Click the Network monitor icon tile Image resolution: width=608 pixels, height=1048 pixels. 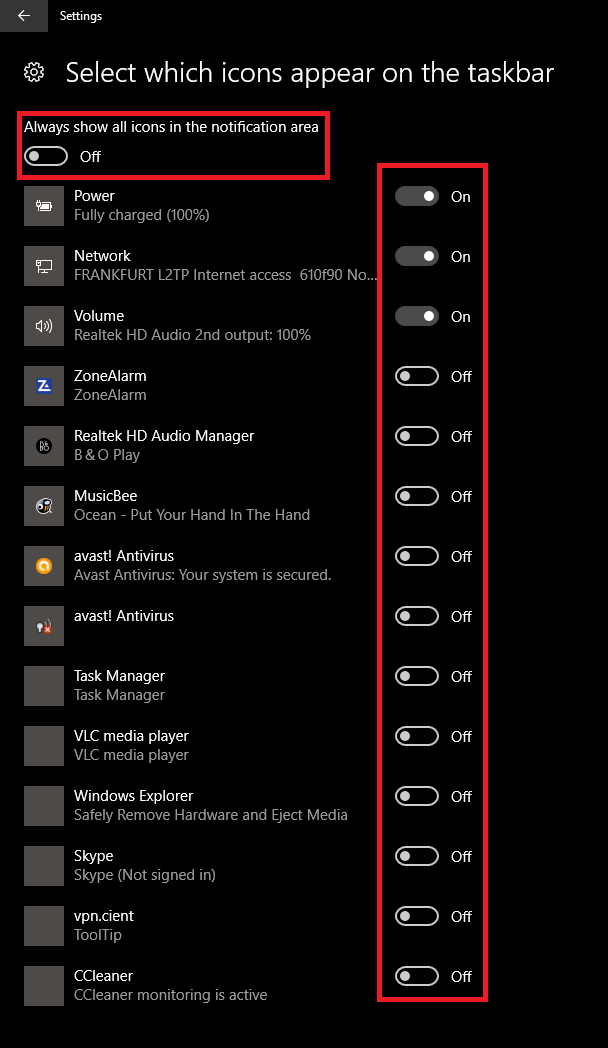tap(44, 266)
